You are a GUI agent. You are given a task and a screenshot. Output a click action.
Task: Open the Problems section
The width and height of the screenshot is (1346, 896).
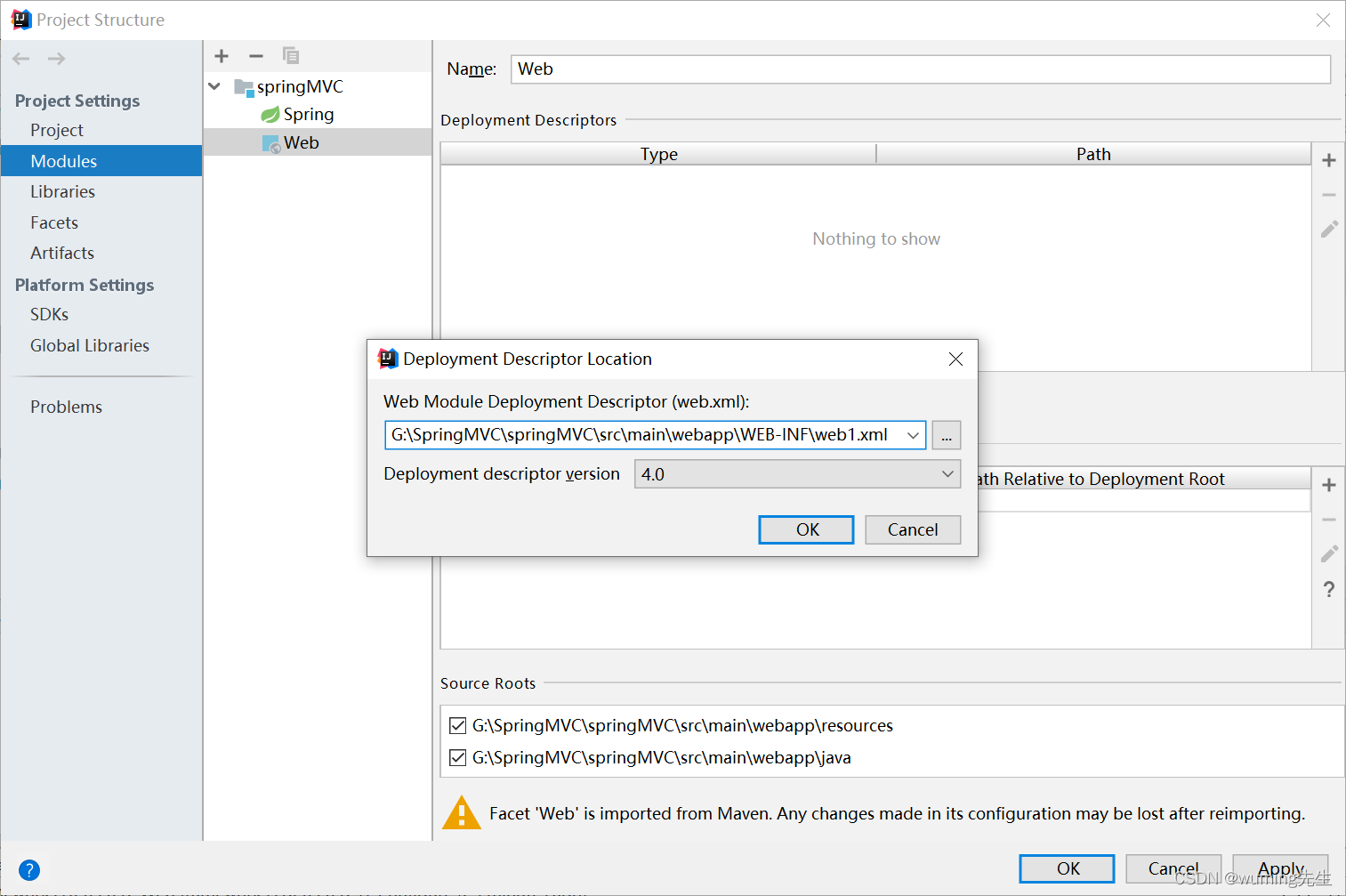point(66,407)
